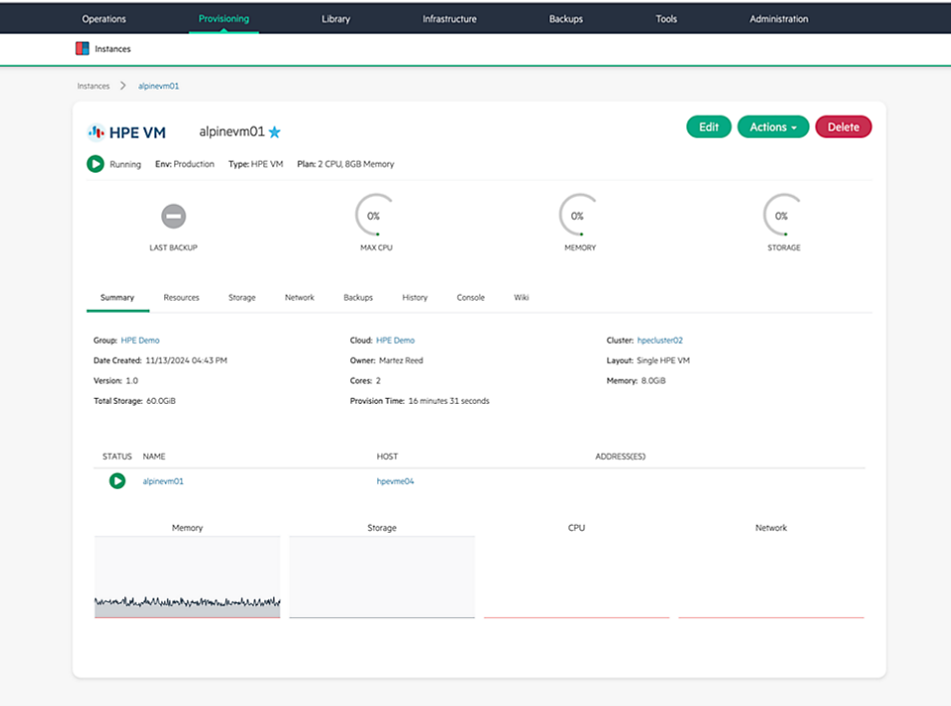Click the Env: Production text
The height and width of the screenshot is (706, 951).
[185, 164]
